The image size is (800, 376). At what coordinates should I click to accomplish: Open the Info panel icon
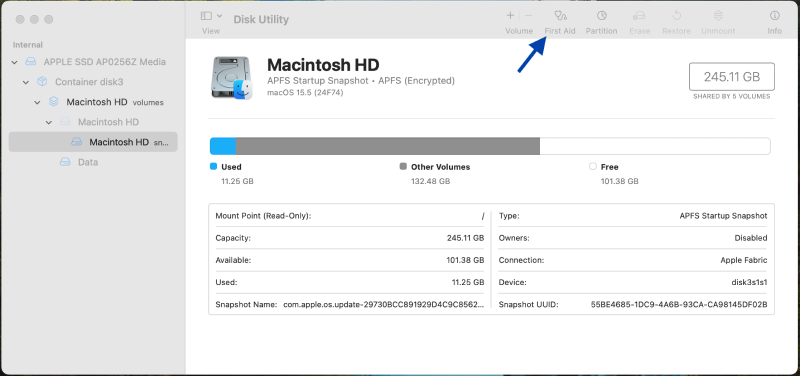click(x=774, y=16)
